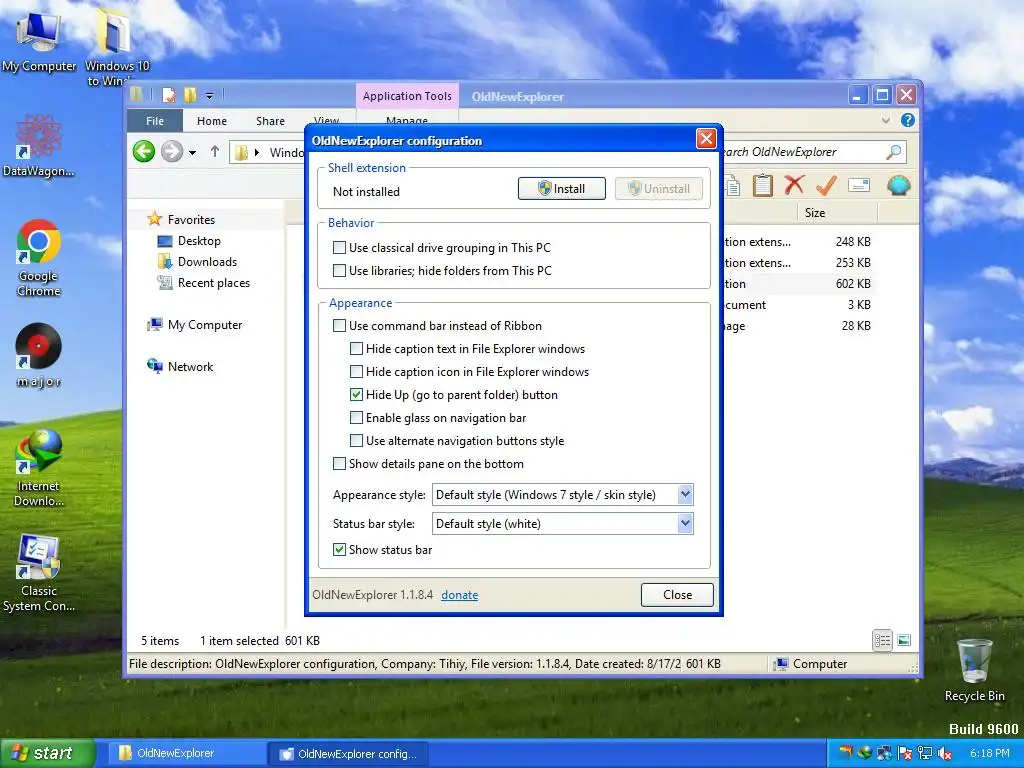The width and height of the screenshot is (1024, 768).
Task: Click the donate link
Action: pyautogui.click(x=459, y=595)
